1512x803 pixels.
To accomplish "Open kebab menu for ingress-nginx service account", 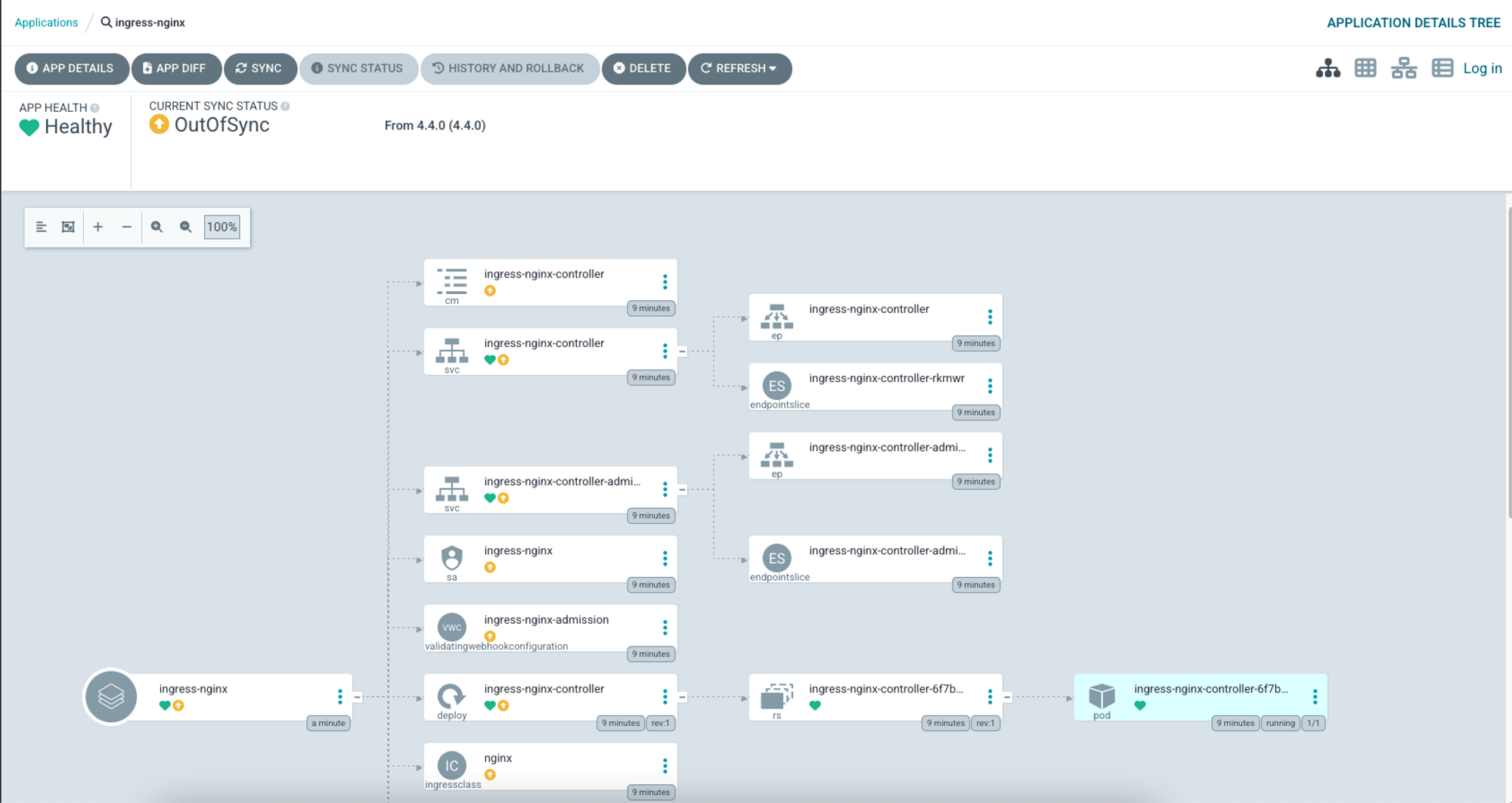I will pyautogui.click(x=665, y=559).
